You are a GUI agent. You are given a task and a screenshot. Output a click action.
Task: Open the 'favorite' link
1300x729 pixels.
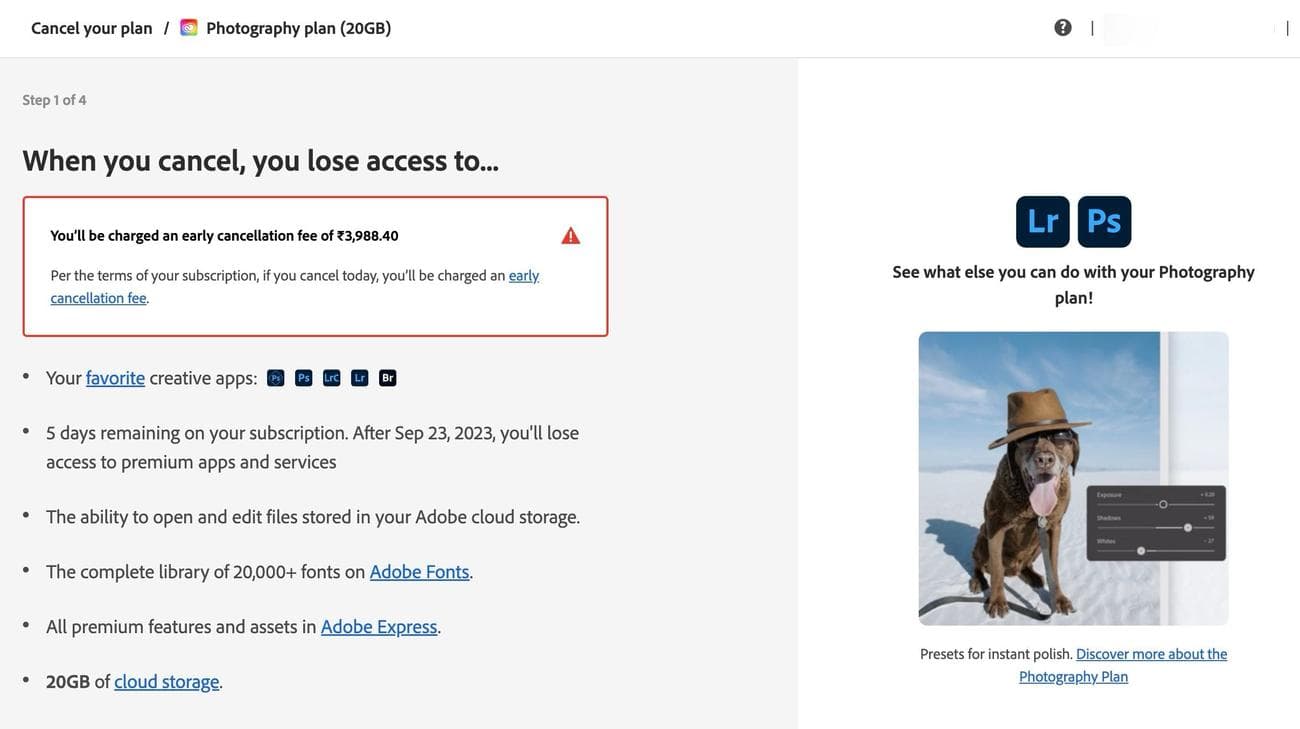click(x=115, y=378)
